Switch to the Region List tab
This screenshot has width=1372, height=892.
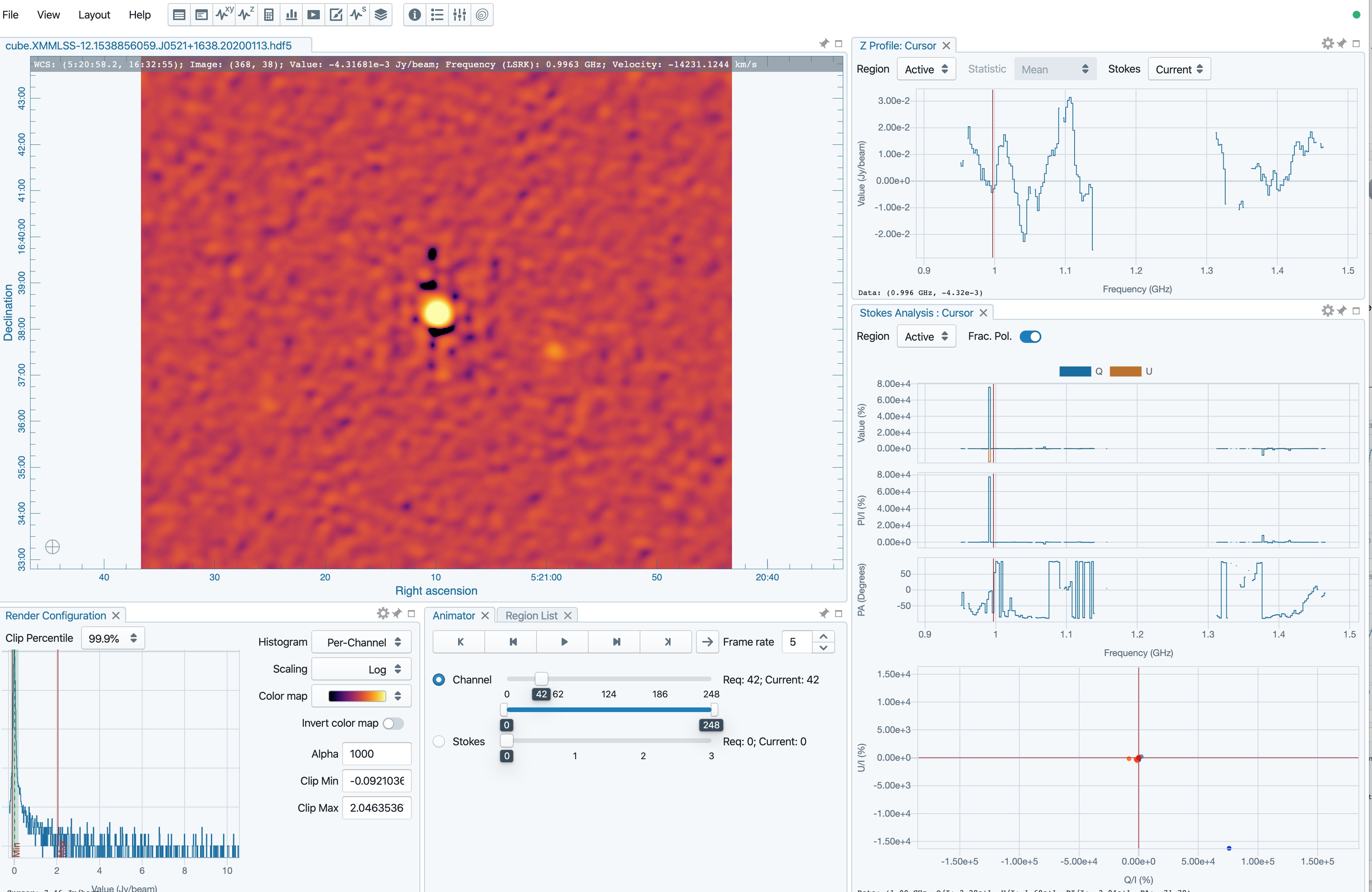(x=531, y=616)
